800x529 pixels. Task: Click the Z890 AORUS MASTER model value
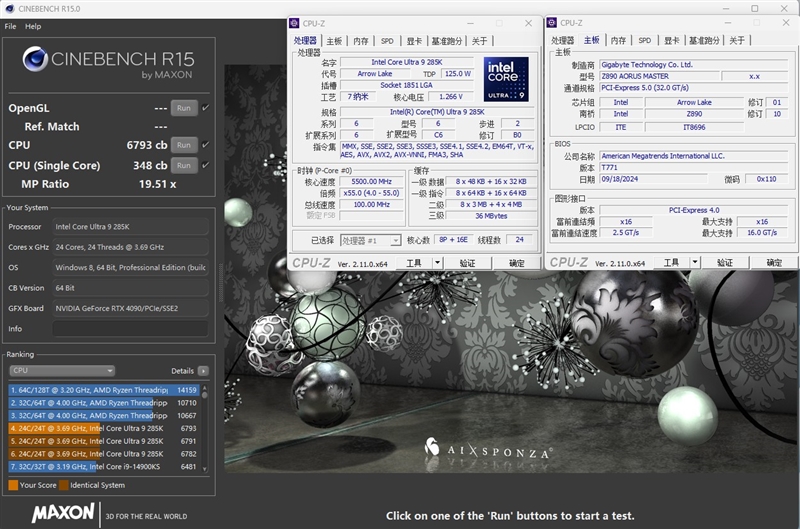point(659,76)
